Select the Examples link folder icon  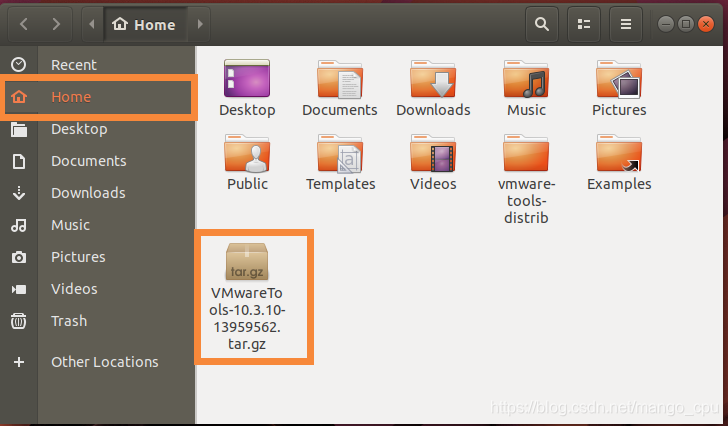pos(619,153)
